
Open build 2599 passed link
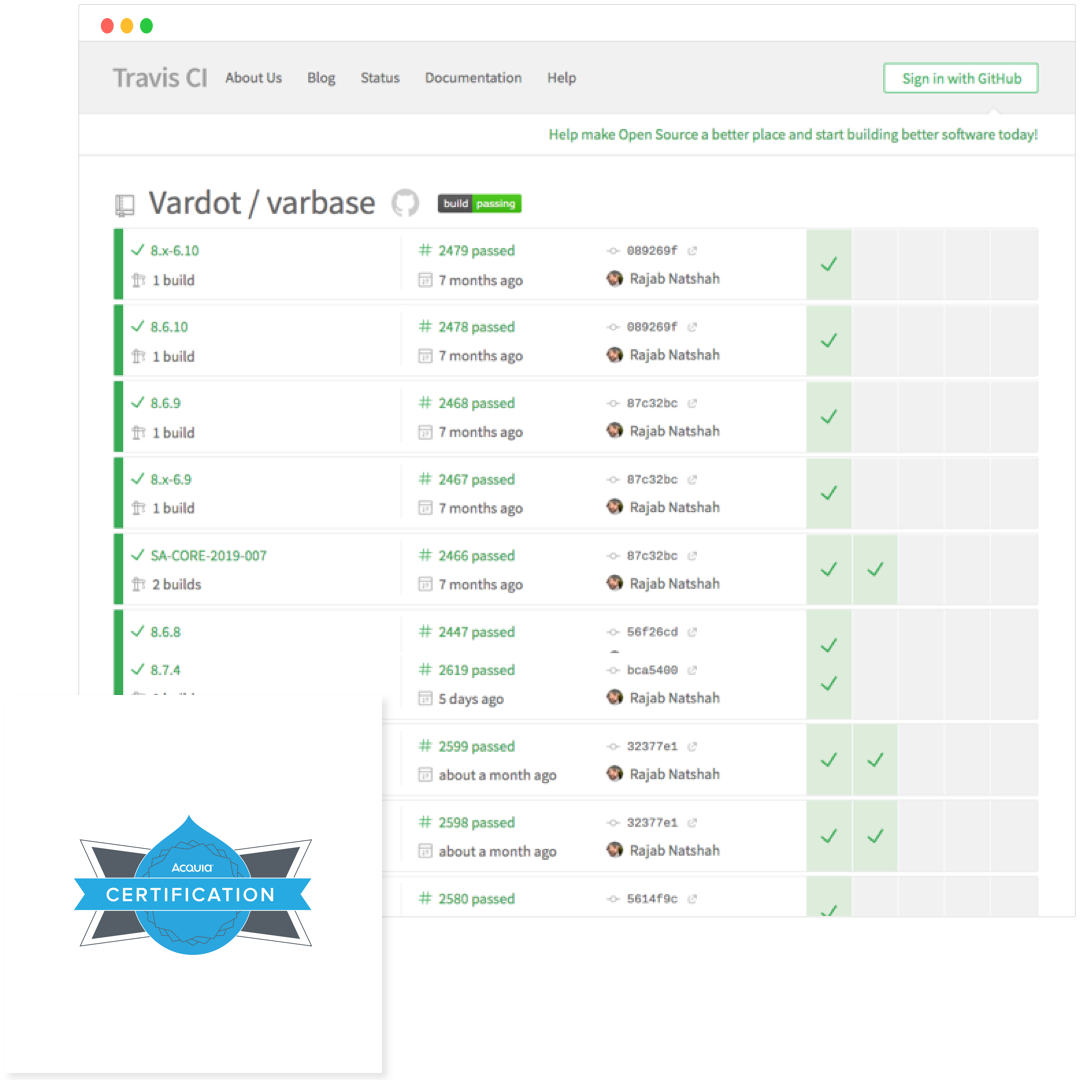pos(476,747)
